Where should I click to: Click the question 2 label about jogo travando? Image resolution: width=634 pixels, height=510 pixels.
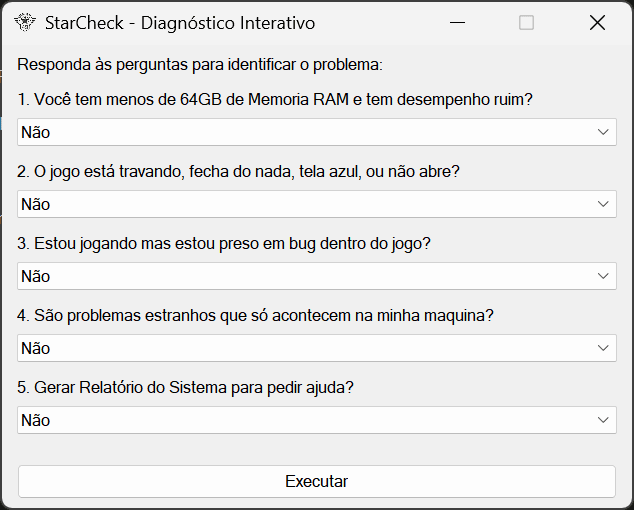tap(239, 172)
